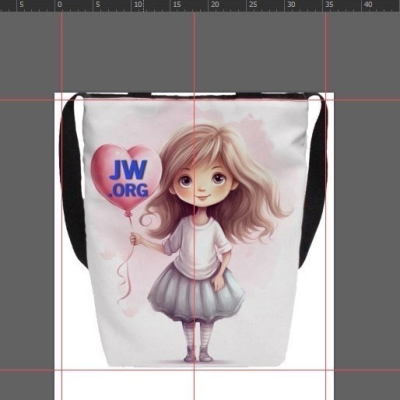400x400 pixels.
Task: Click the JW.ORG text on the balloon
Action: pos(129,178)
